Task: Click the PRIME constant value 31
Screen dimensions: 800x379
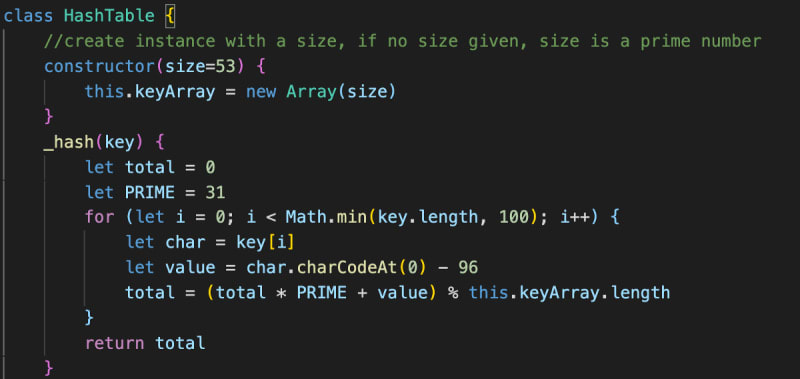Action: (x=215, y=192)
